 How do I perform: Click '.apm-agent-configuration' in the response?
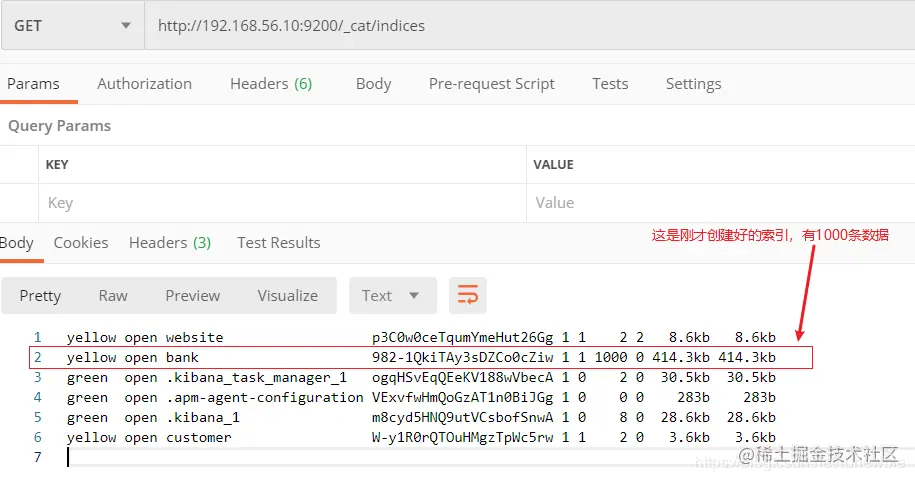(x=264, y=398)
